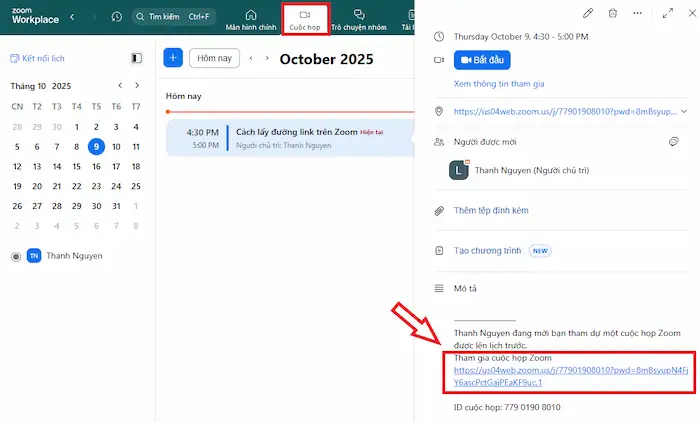Expand the meeting details panel to full size

point(668,13)
